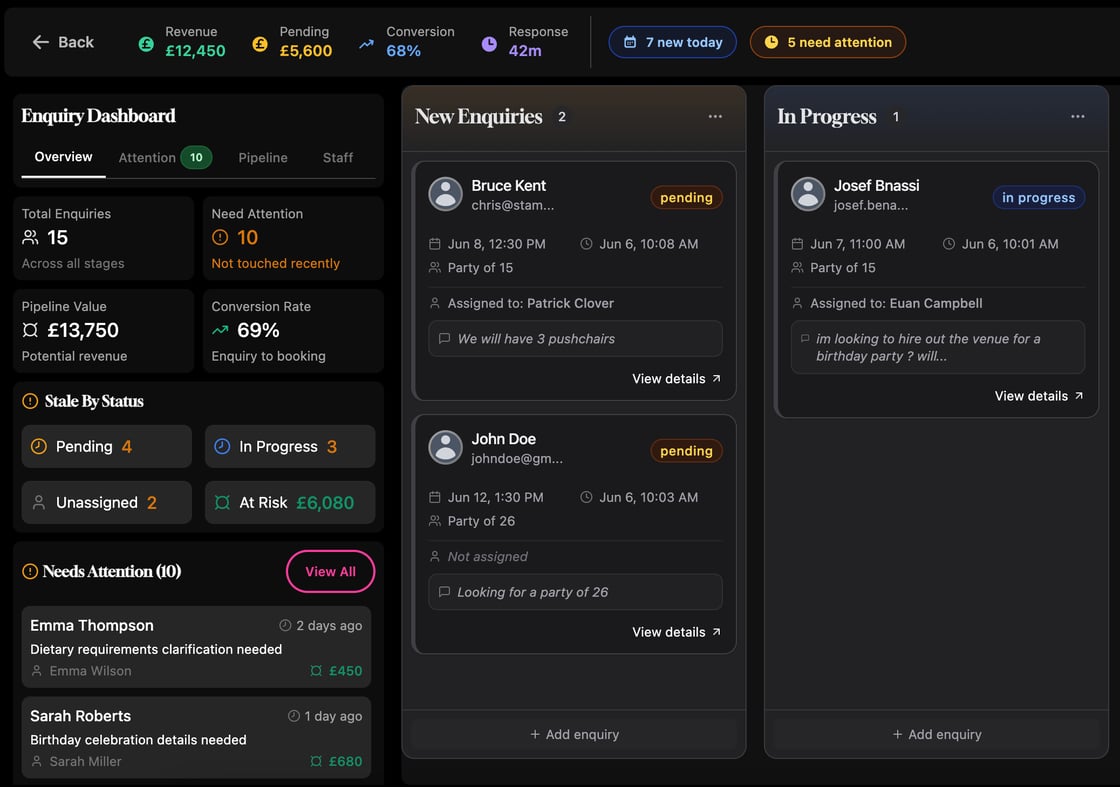Click John Doe's profile avatar
This screenshot has width=1120, height=787.
(445, 447)
